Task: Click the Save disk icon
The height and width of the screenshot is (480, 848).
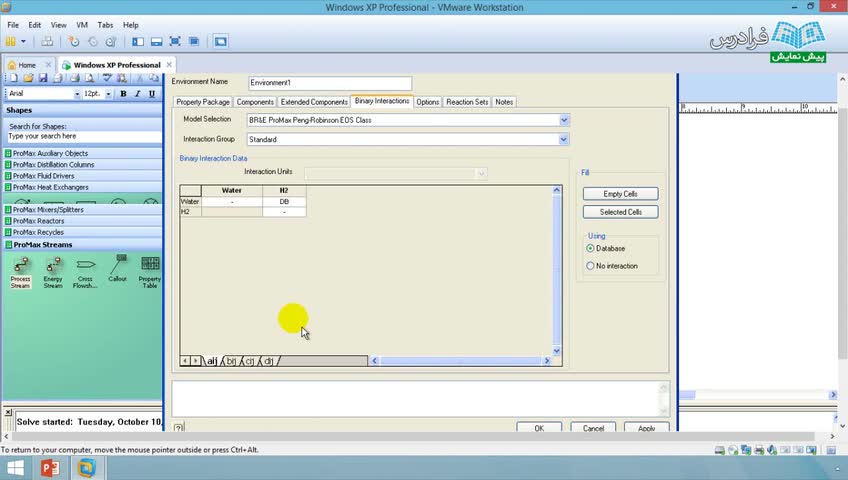Action: click(43, 78)
